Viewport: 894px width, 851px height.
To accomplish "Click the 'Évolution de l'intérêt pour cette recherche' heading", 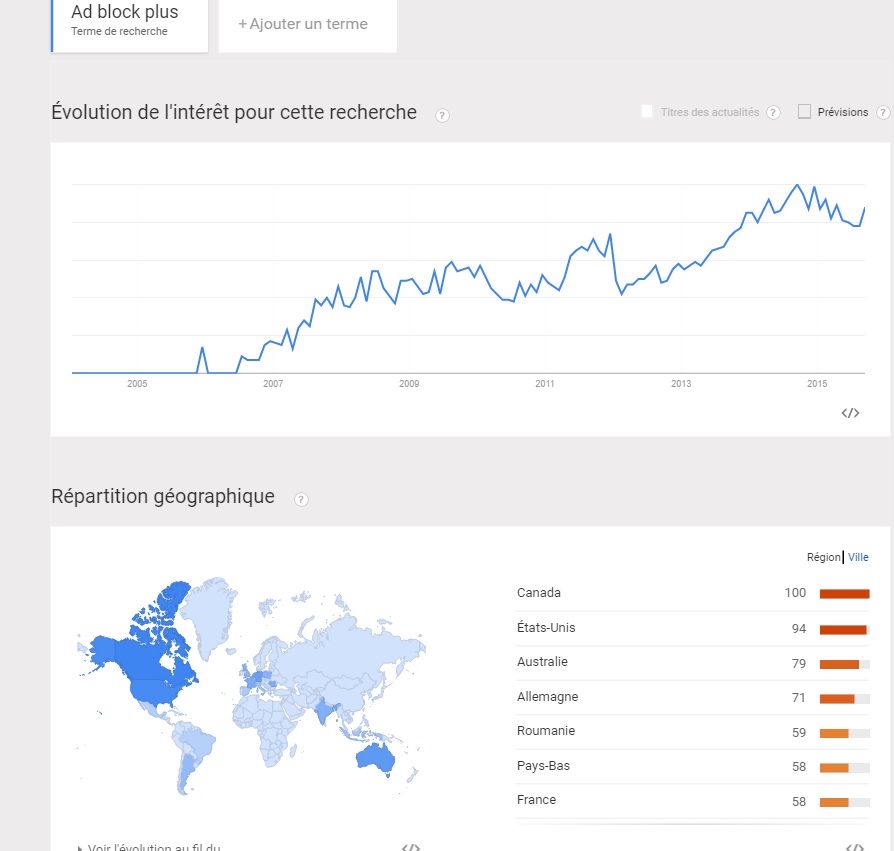I will point(234,112).
